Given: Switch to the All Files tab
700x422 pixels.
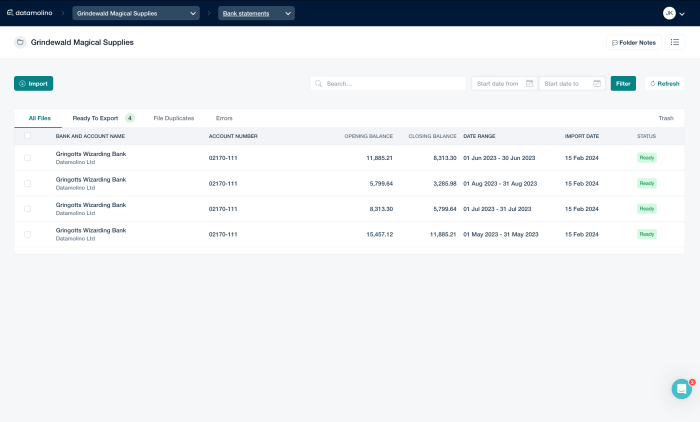Looking at the screenshot, I should 39,118.
